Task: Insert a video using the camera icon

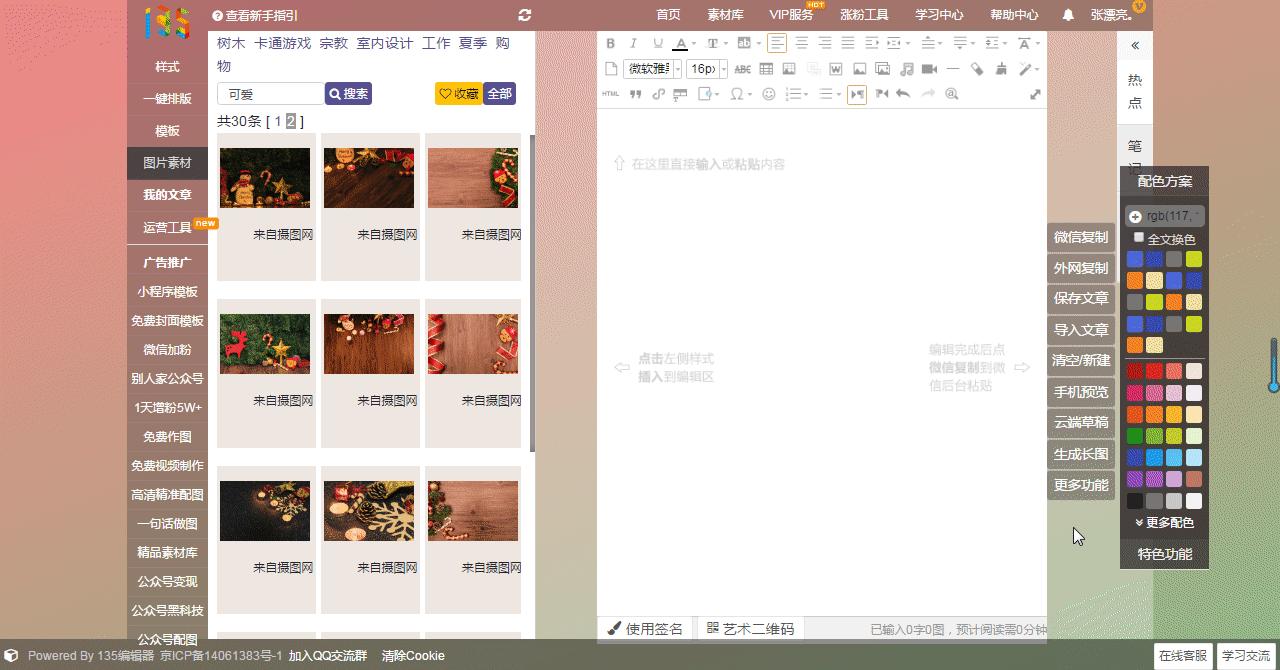Action: (928, 69)
